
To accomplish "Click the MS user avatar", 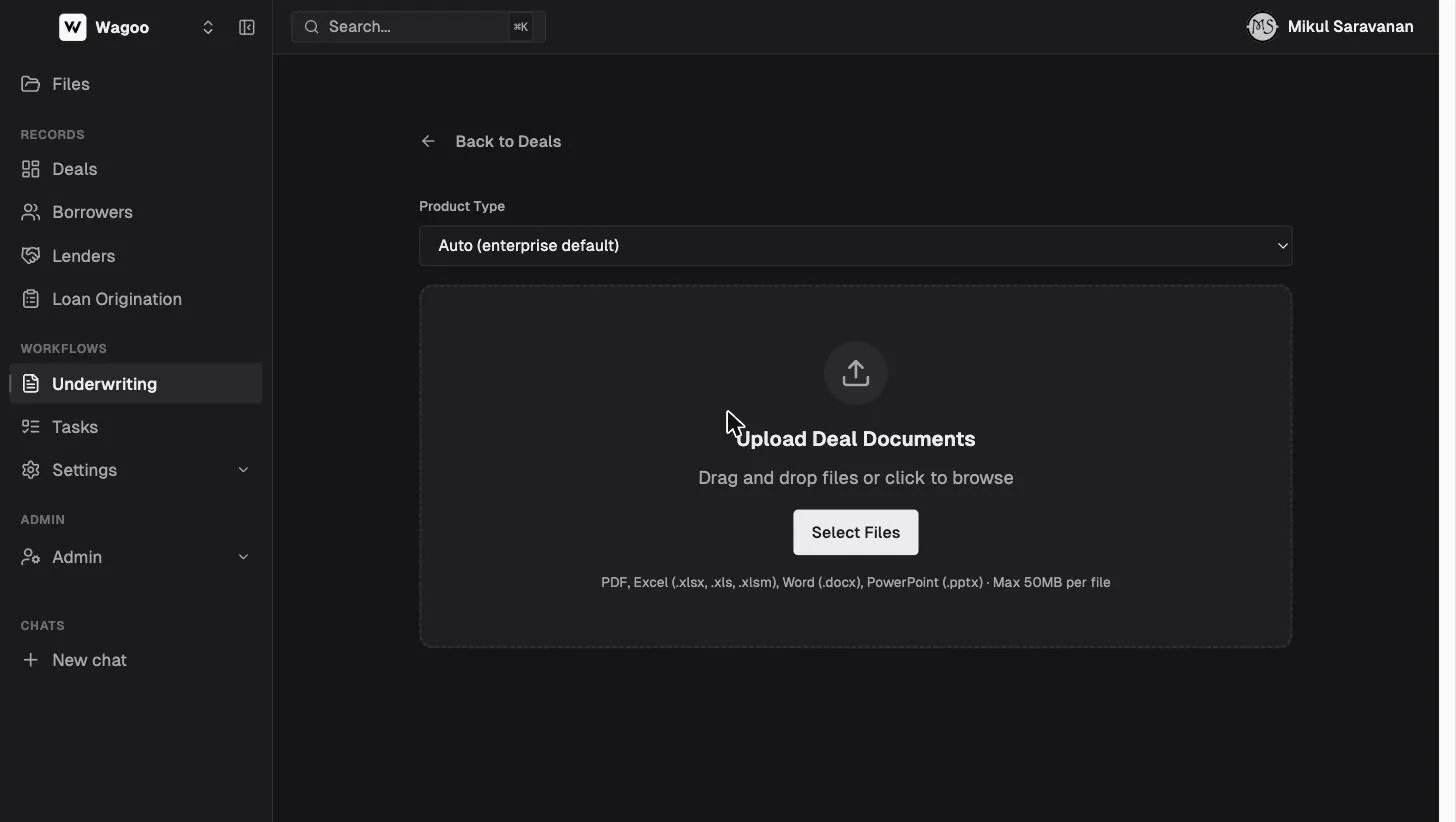I will (x=1262, y=27).
